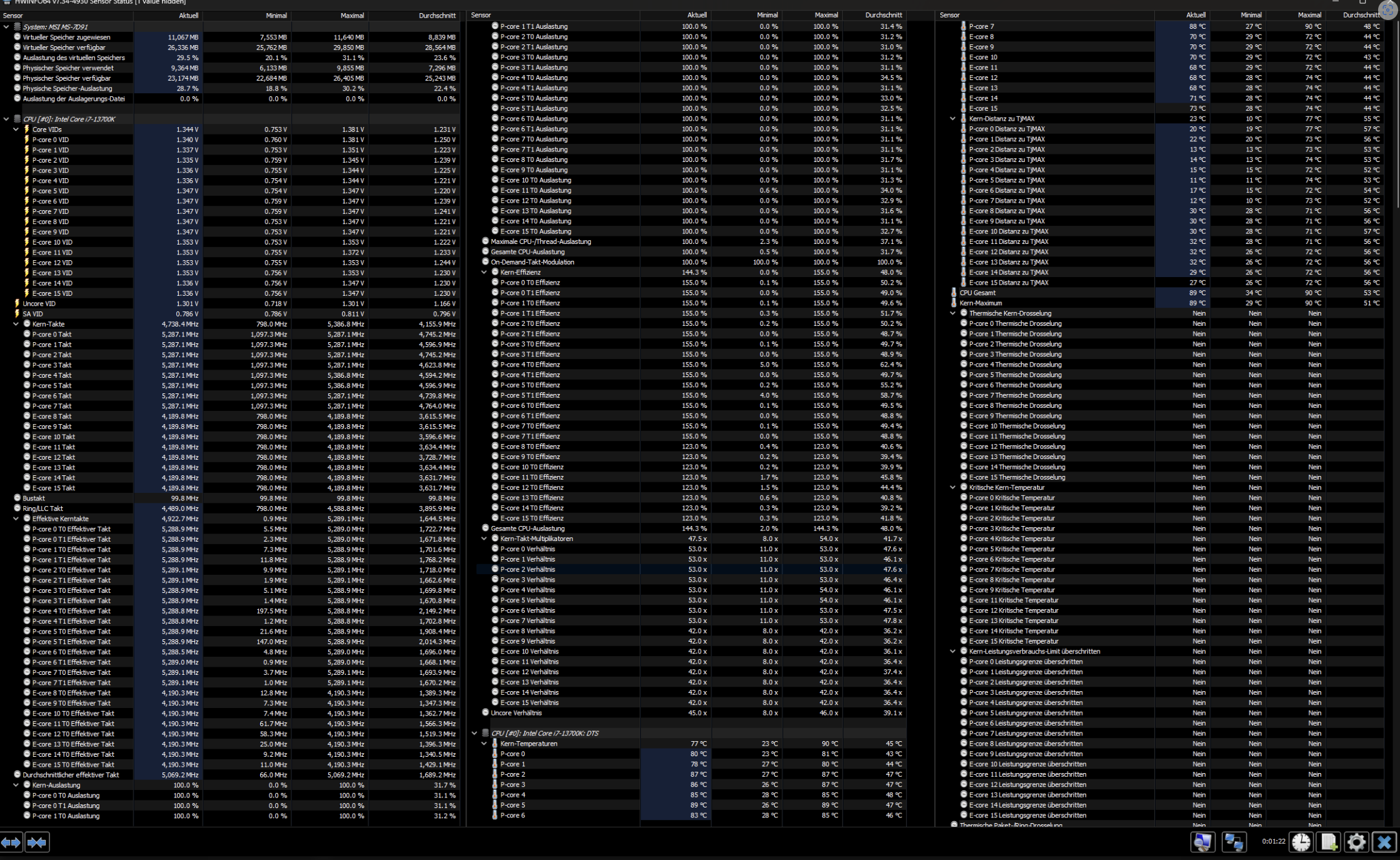
Task: Collapse the Core VIDs tree node
Action: (x=16, y=129)
